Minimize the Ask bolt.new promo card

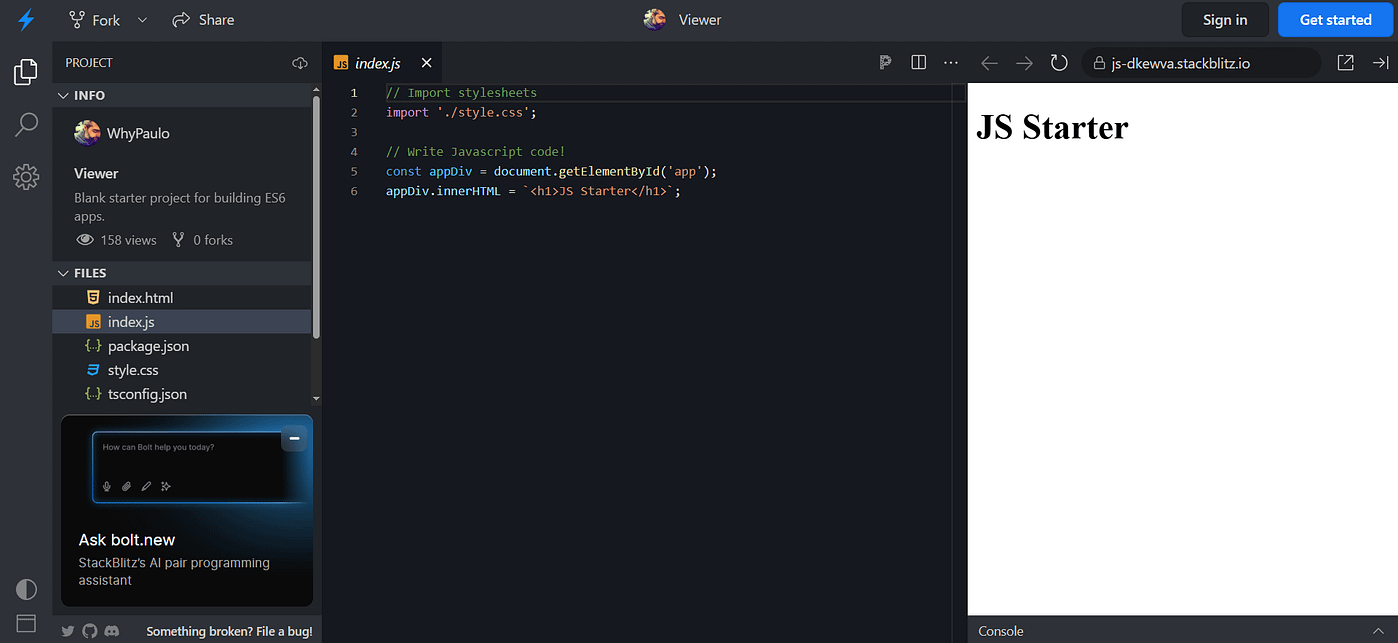pos(294,438)
